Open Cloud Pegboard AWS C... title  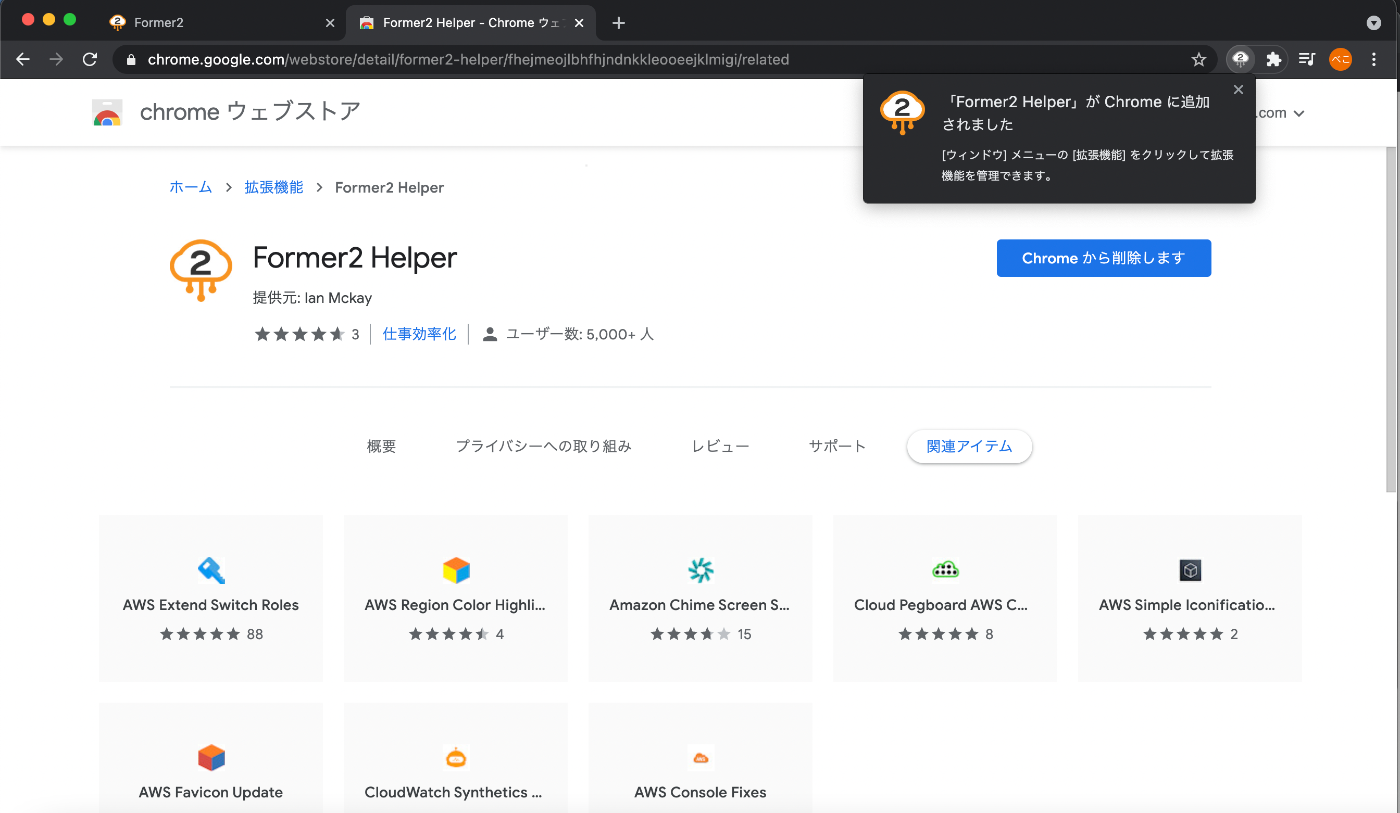[941, 605]
